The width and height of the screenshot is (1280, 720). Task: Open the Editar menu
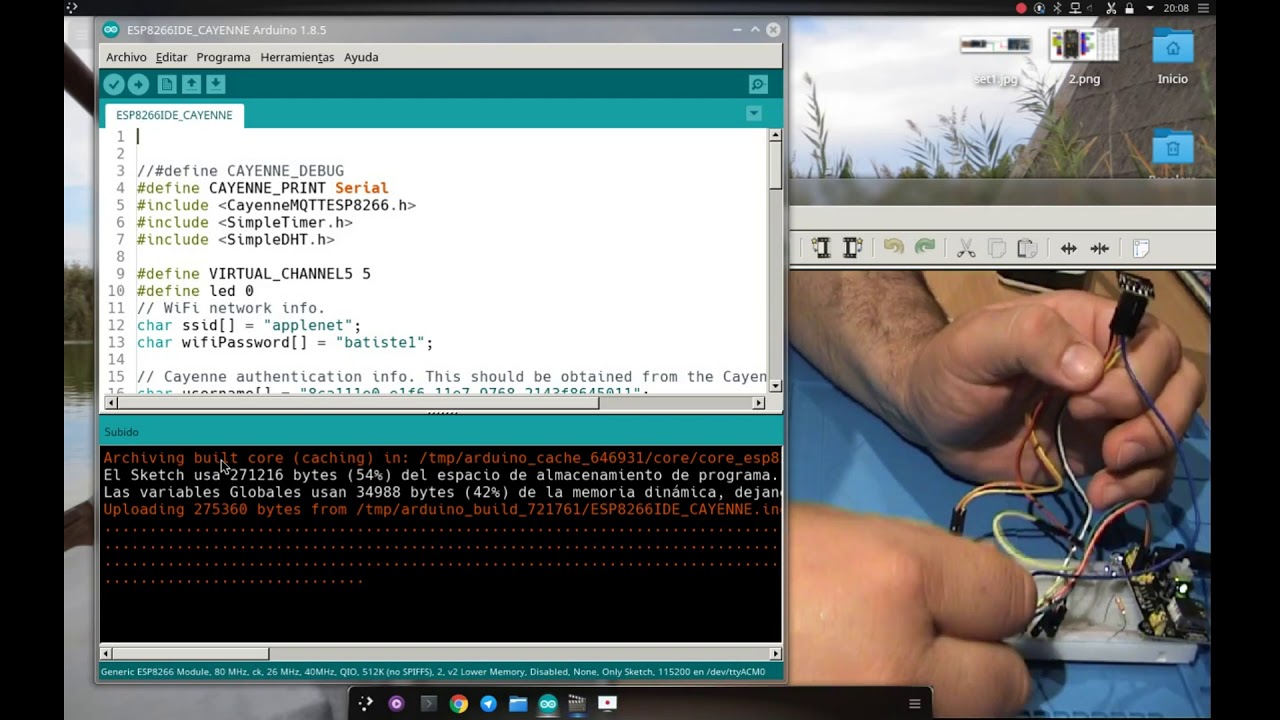(171, 57)
